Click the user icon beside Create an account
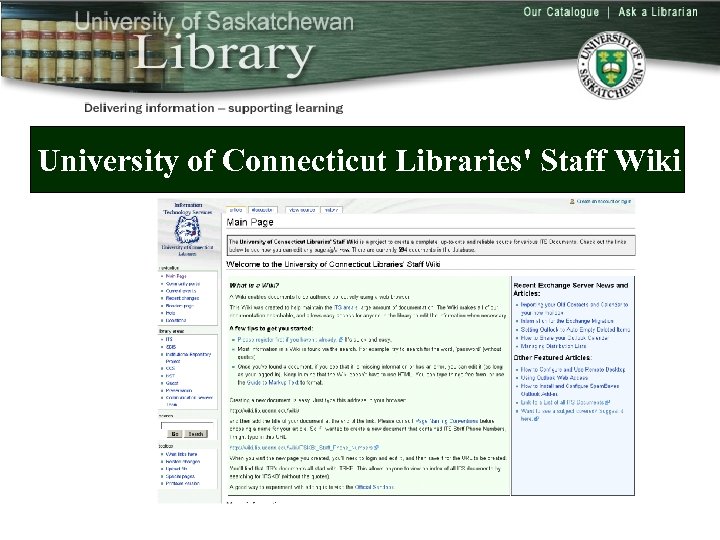The image size is (720, 540). pos(572,201)
